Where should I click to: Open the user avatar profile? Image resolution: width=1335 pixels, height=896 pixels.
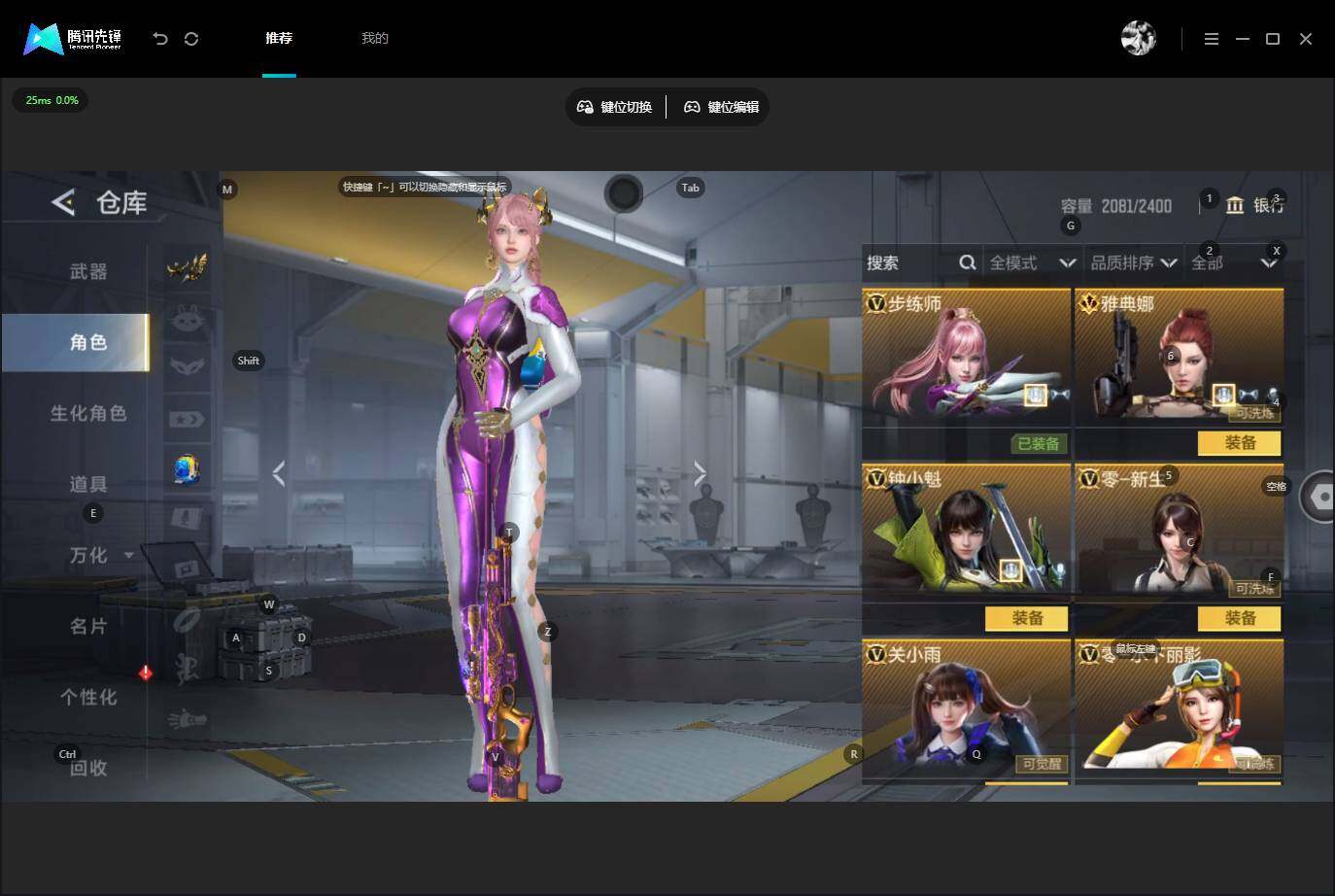tap(1138, 38)
